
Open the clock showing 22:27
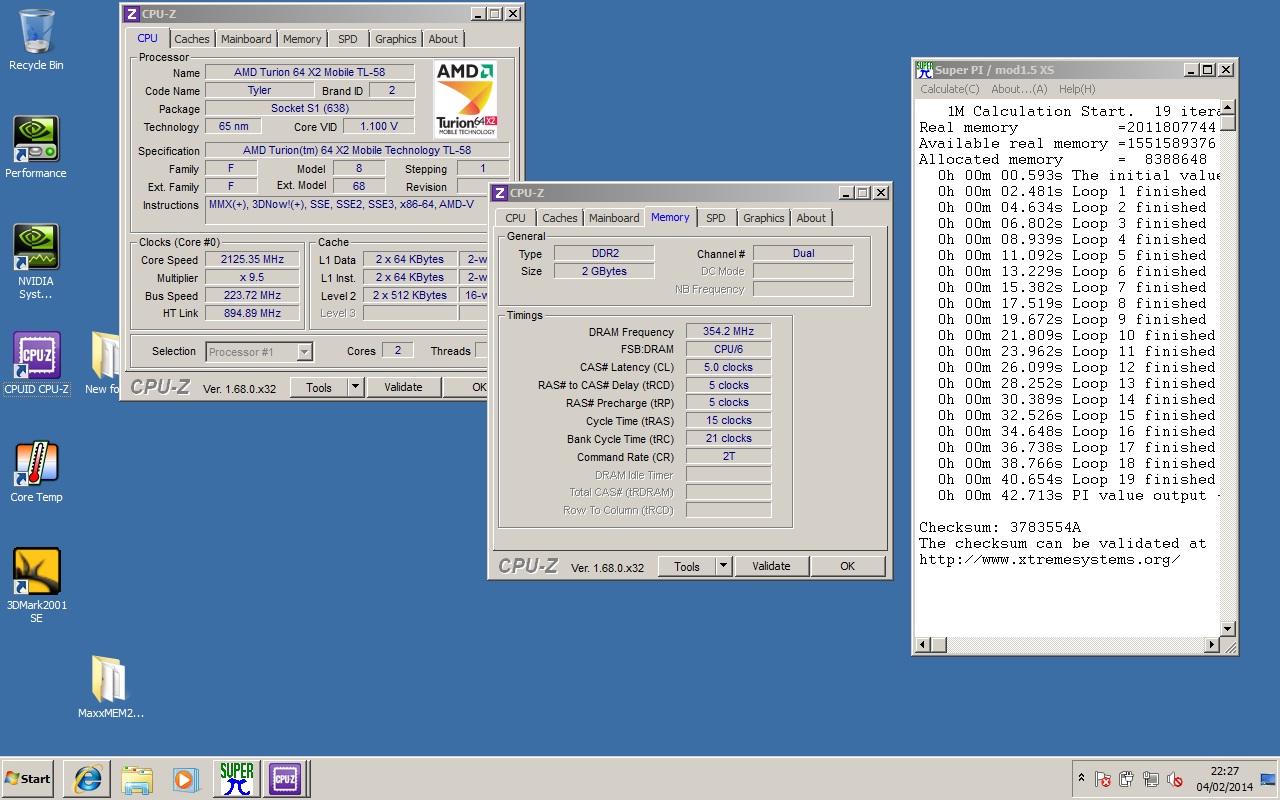1225,779
